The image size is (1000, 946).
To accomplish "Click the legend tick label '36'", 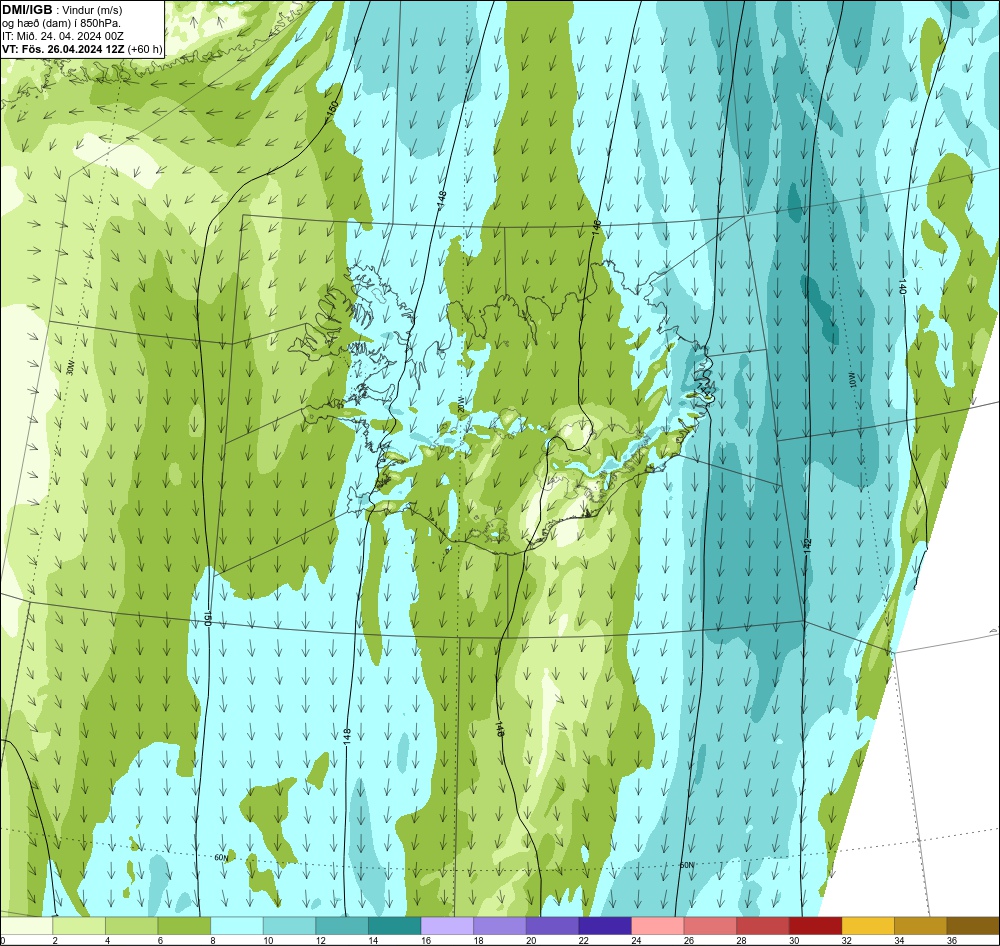I will coord(952,940).
